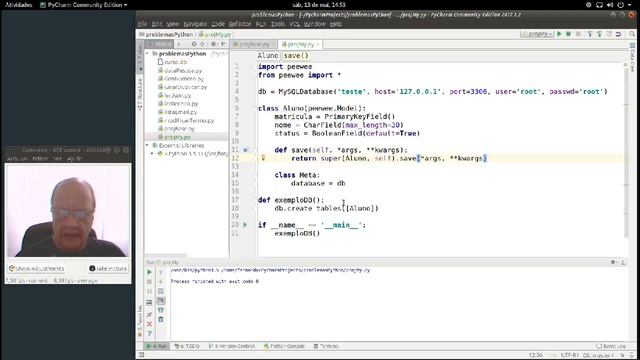Select ounic.db file in project tree
640x360 pixels.
point(172,62)
